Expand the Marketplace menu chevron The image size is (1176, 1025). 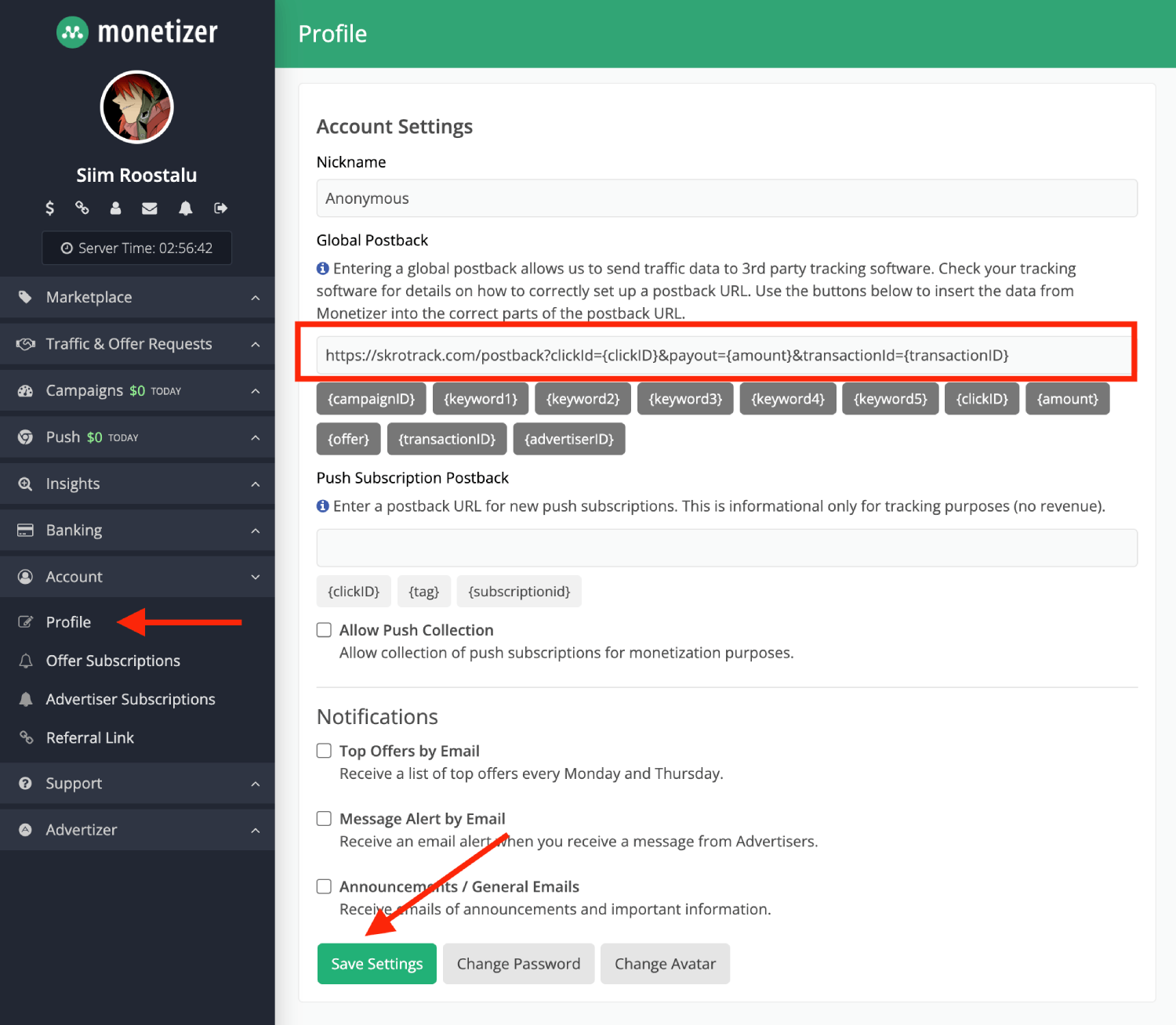click(x=256, y=298)
